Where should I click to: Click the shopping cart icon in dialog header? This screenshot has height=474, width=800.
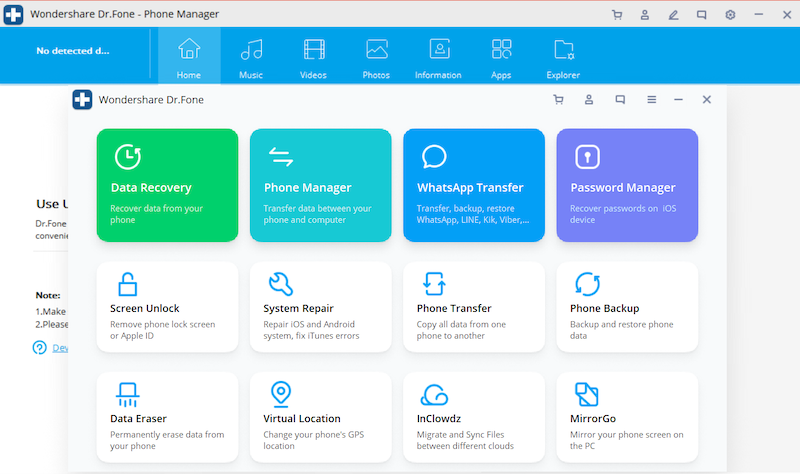point(558,100)
